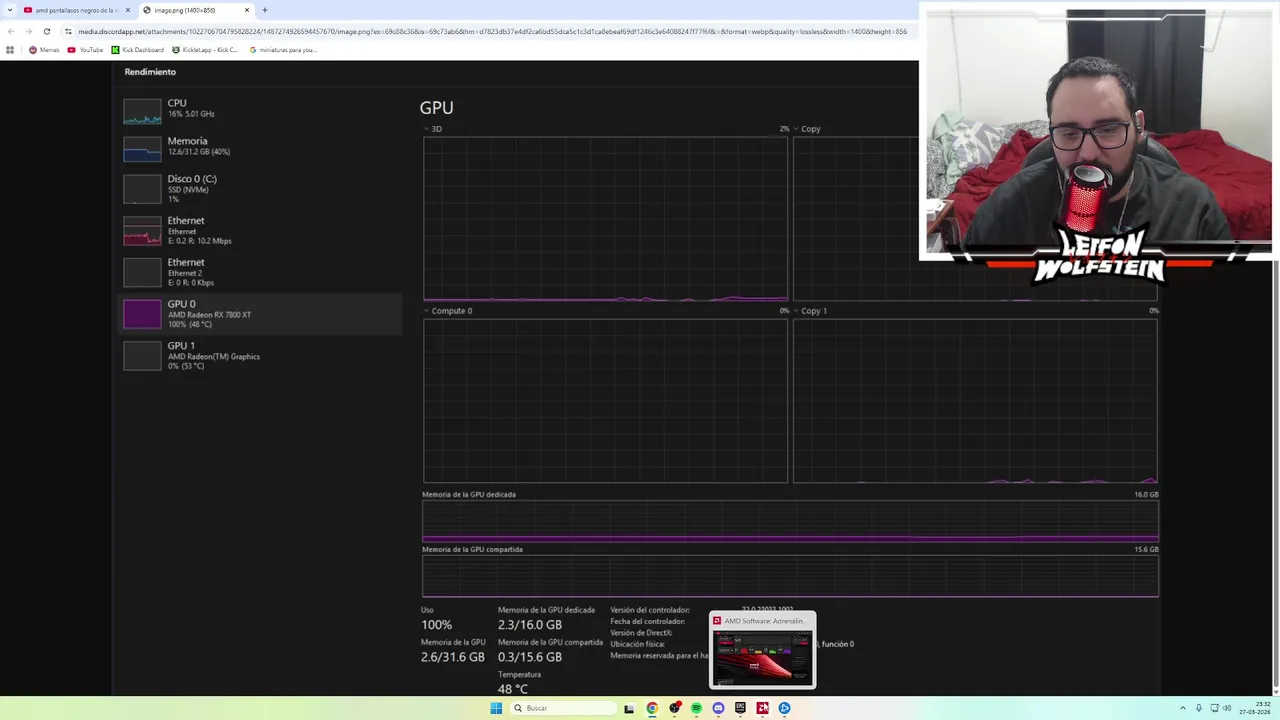Select Disco 0 (C:) performance entry
This screenshot has height=720, width=1280.
[262, 189]
